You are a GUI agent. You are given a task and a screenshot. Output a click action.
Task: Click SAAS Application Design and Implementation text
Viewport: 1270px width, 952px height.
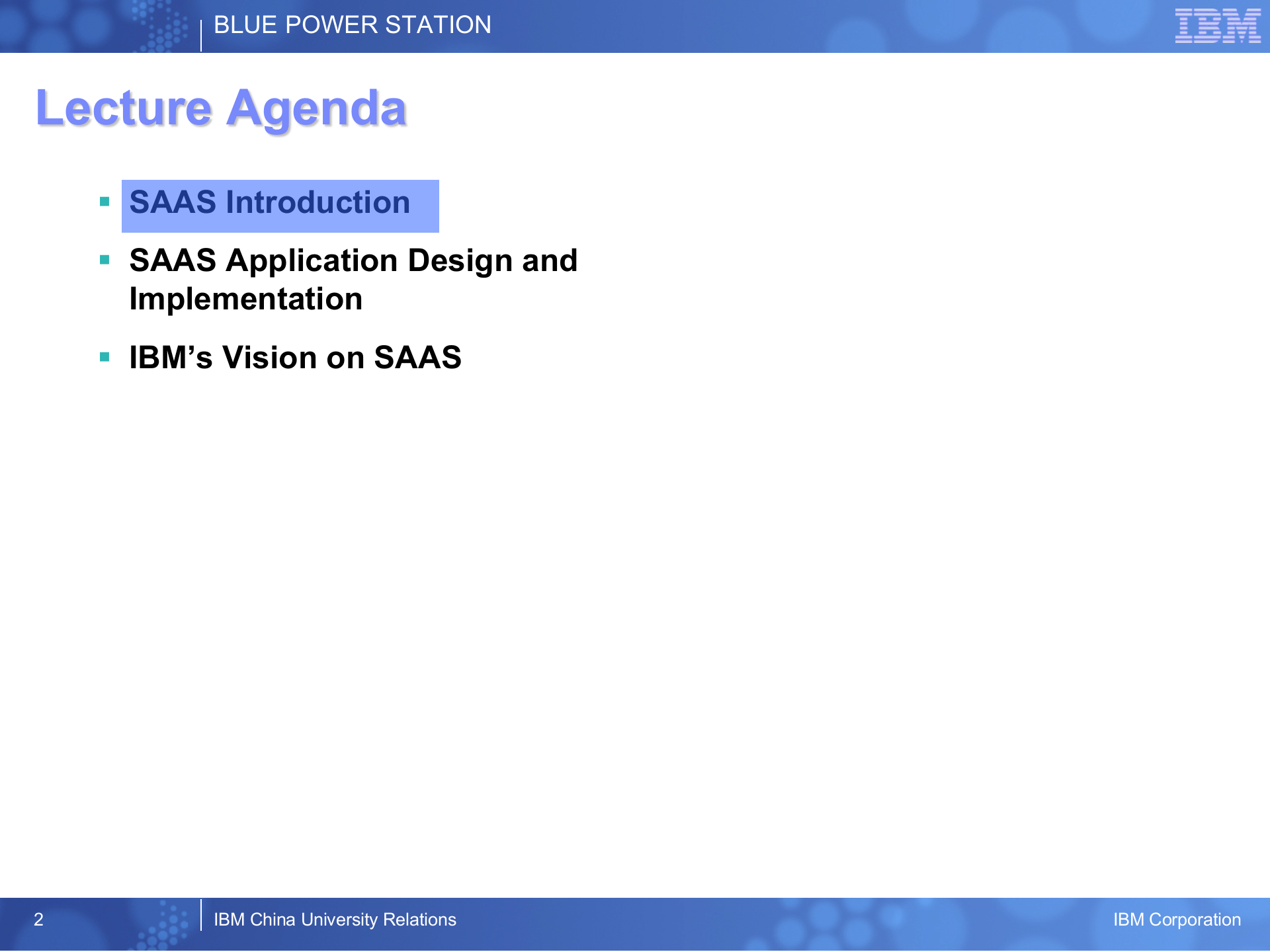coord(353,260)
